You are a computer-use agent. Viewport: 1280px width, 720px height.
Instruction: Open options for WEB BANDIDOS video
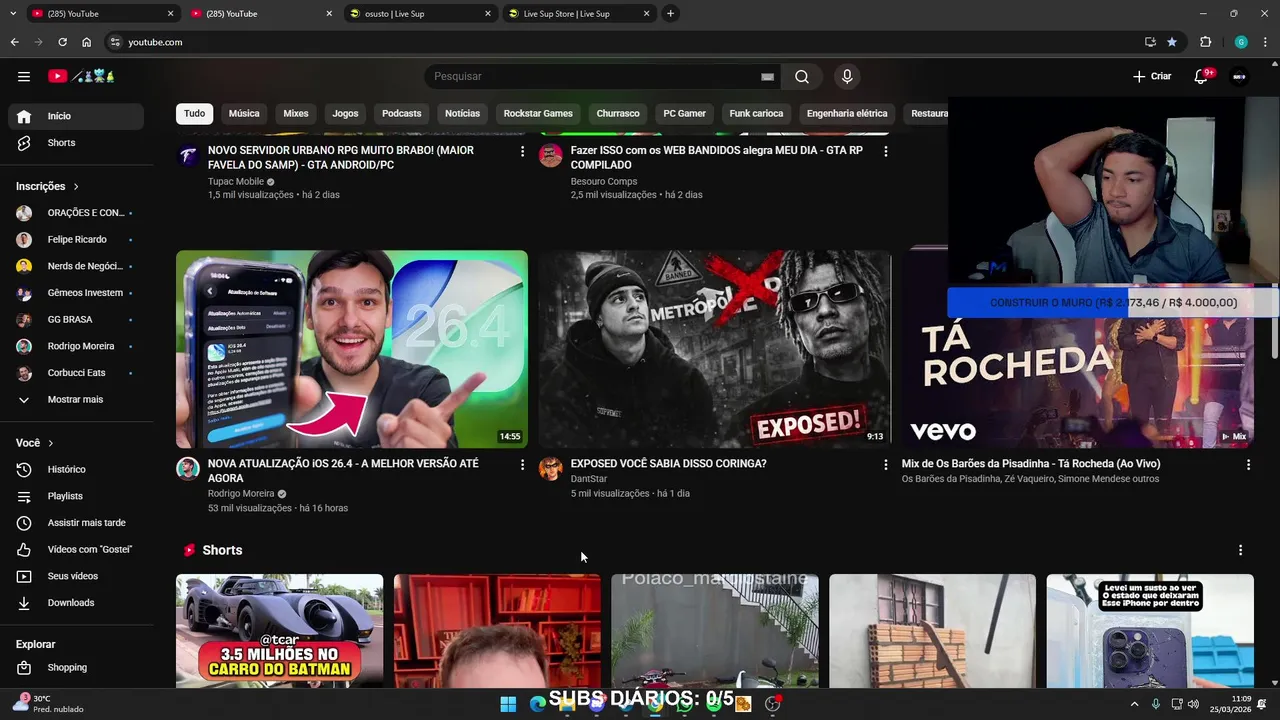pyautogui.click(x=885, y=151)
